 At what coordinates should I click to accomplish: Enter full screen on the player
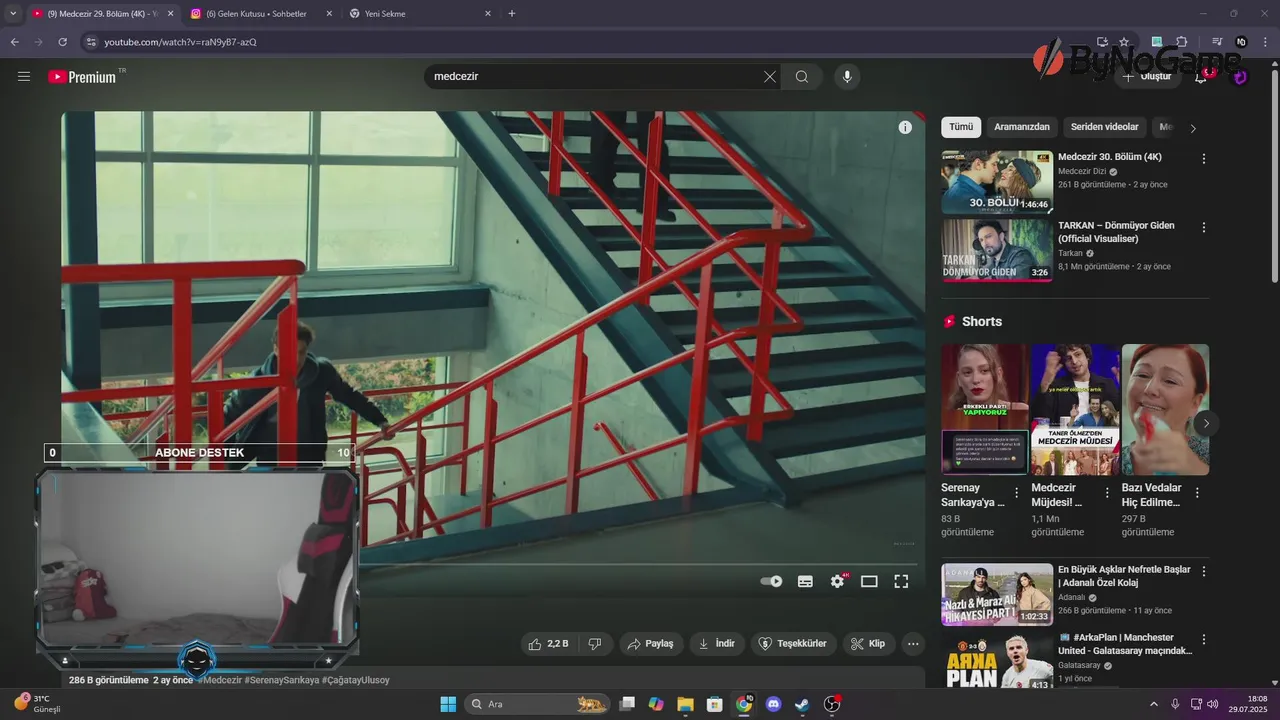pos(901,581)
